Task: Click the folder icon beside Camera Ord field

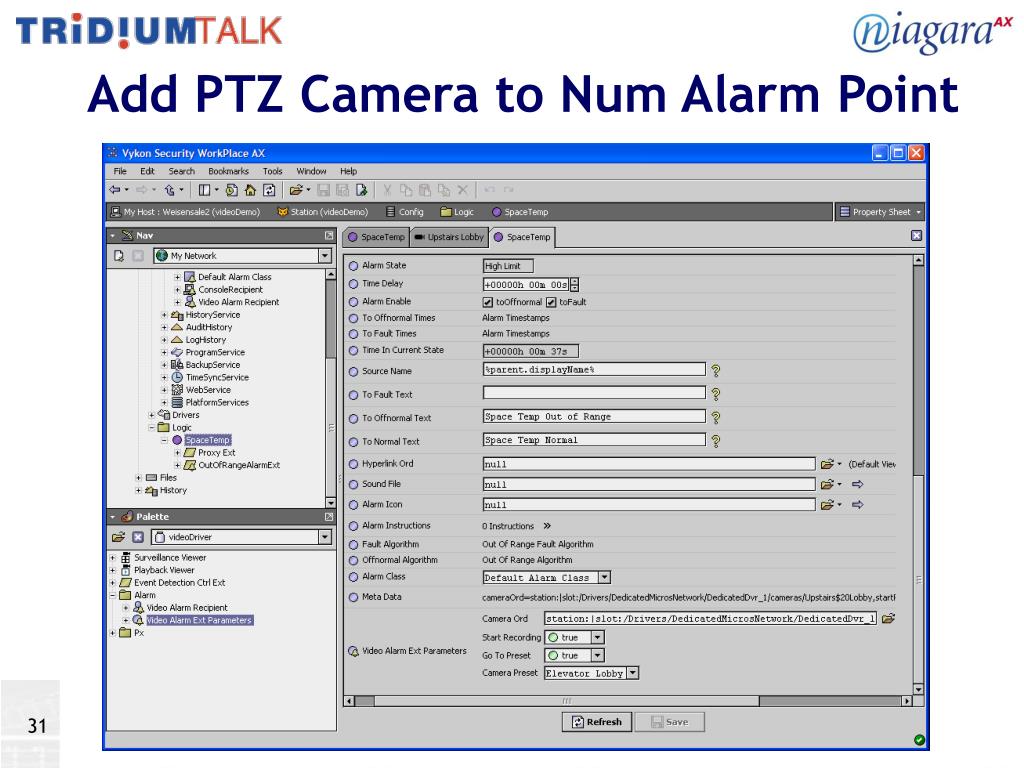Action: (888, 618)
